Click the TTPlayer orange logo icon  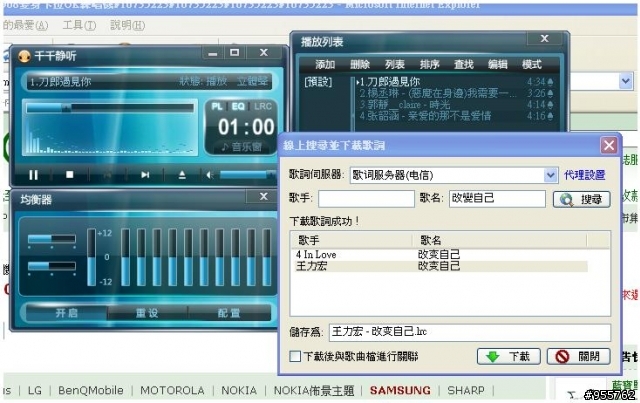(24, 56)
